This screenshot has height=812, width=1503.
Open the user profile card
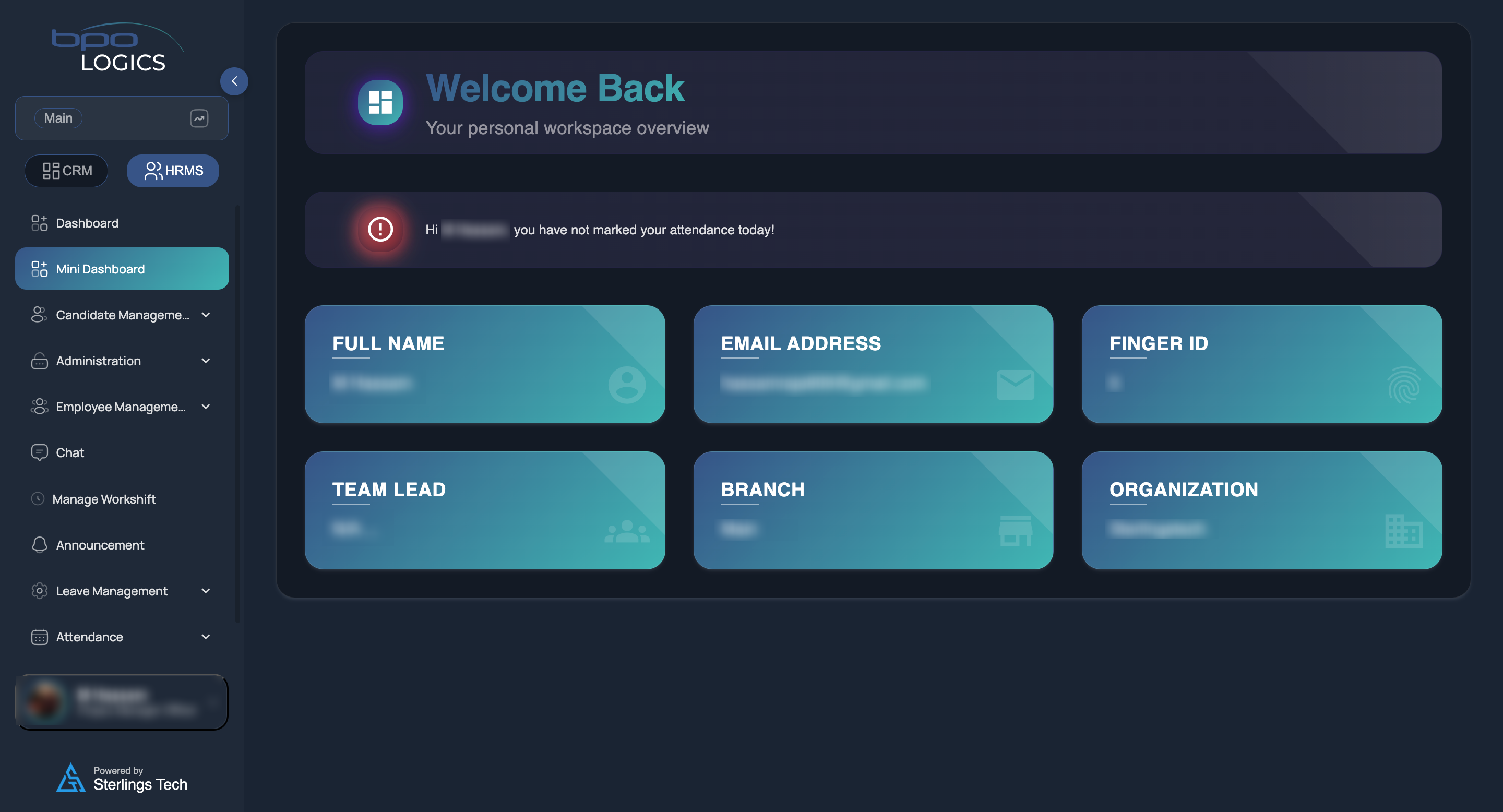point(122,702)
